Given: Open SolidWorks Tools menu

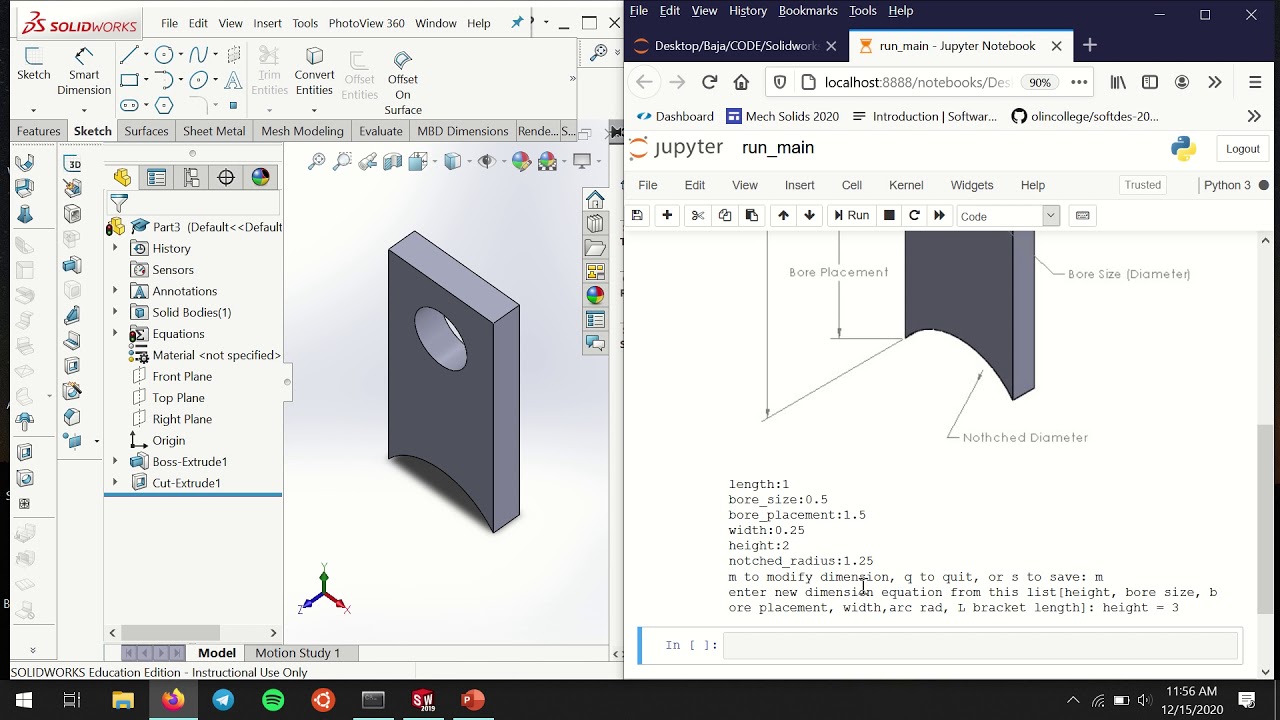Looking at the screenshot, I should pyautogui.click(x=305, y=23).
